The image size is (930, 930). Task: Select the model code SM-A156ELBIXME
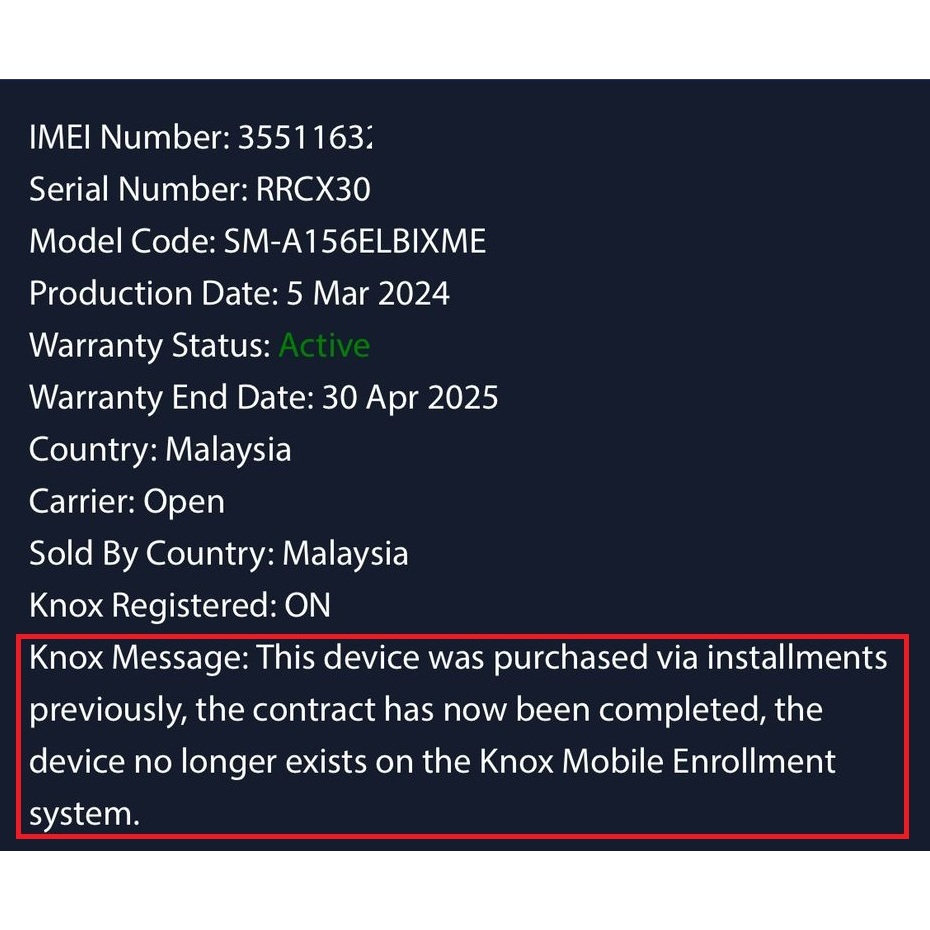[x=354, y=241]
